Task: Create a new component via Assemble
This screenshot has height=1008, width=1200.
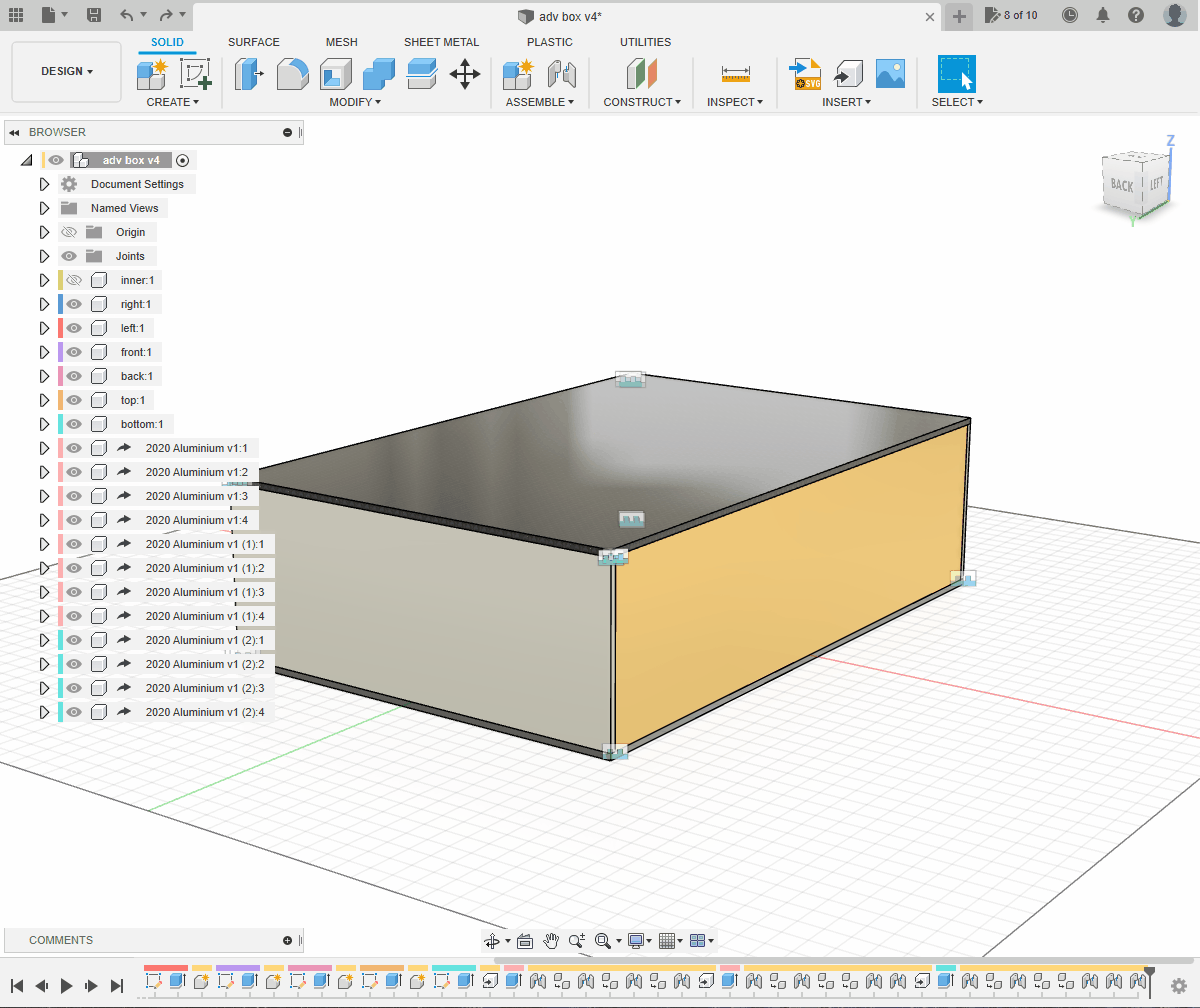Action: (x=517, y=74)
